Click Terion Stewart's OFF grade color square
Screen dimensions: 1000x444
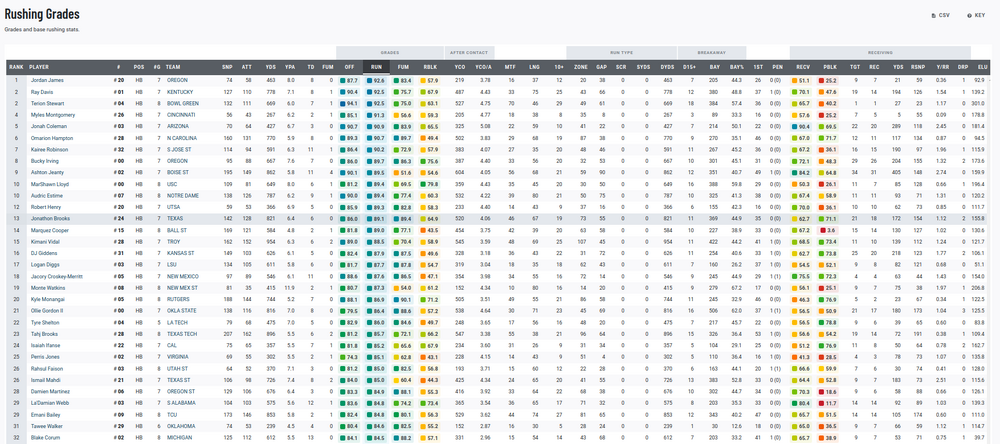[x=342, y=102]
